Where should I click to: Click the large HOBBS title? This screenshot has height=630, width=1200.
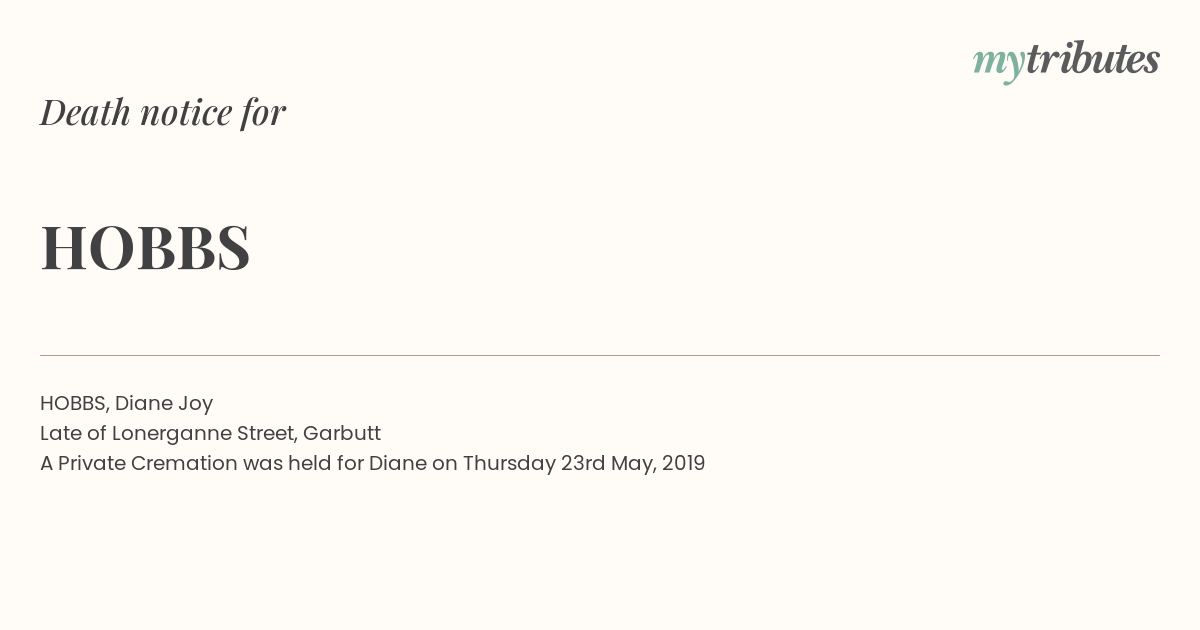pyautogui.click(x=145, y=247)
